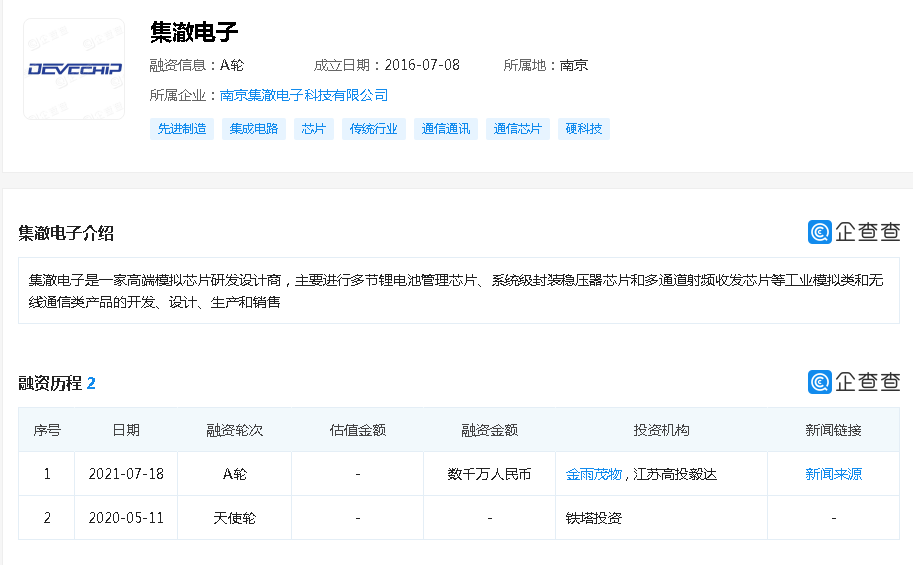Image resolution: width=913 pixels, height=565 pixels.
Task: Click date cell 2021-07-18
Action: tap(126, 474)
